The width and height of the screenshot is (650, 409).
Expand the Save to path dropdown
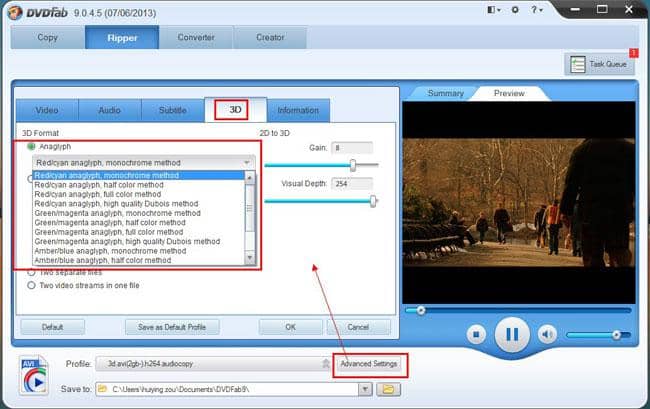click(365, 389)
